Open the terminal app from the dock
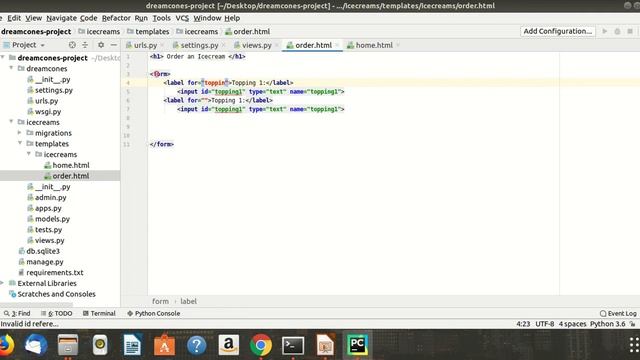Image resolution: width=640 pixels, height=360 pixels. pos(293,345)
